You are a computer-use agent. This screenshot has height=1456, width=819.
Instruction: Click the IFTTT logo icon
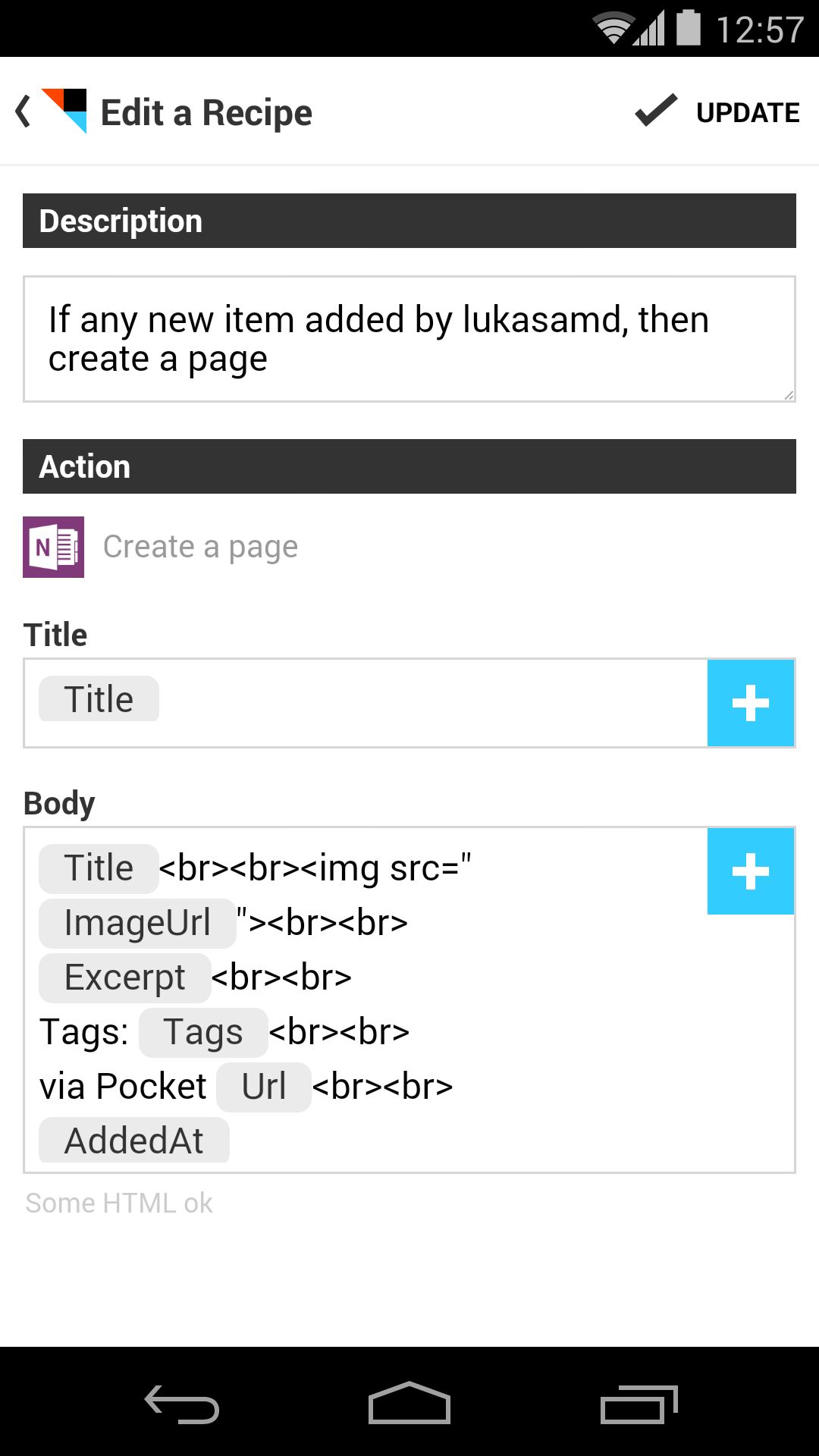pos(64,111)
